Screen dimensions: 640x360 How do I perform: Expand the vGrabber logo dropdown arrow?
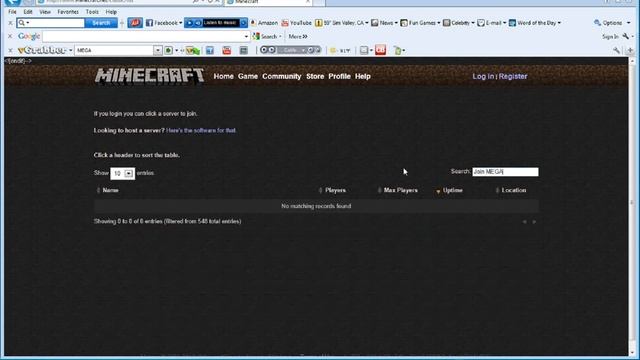(x=71, y=51)
